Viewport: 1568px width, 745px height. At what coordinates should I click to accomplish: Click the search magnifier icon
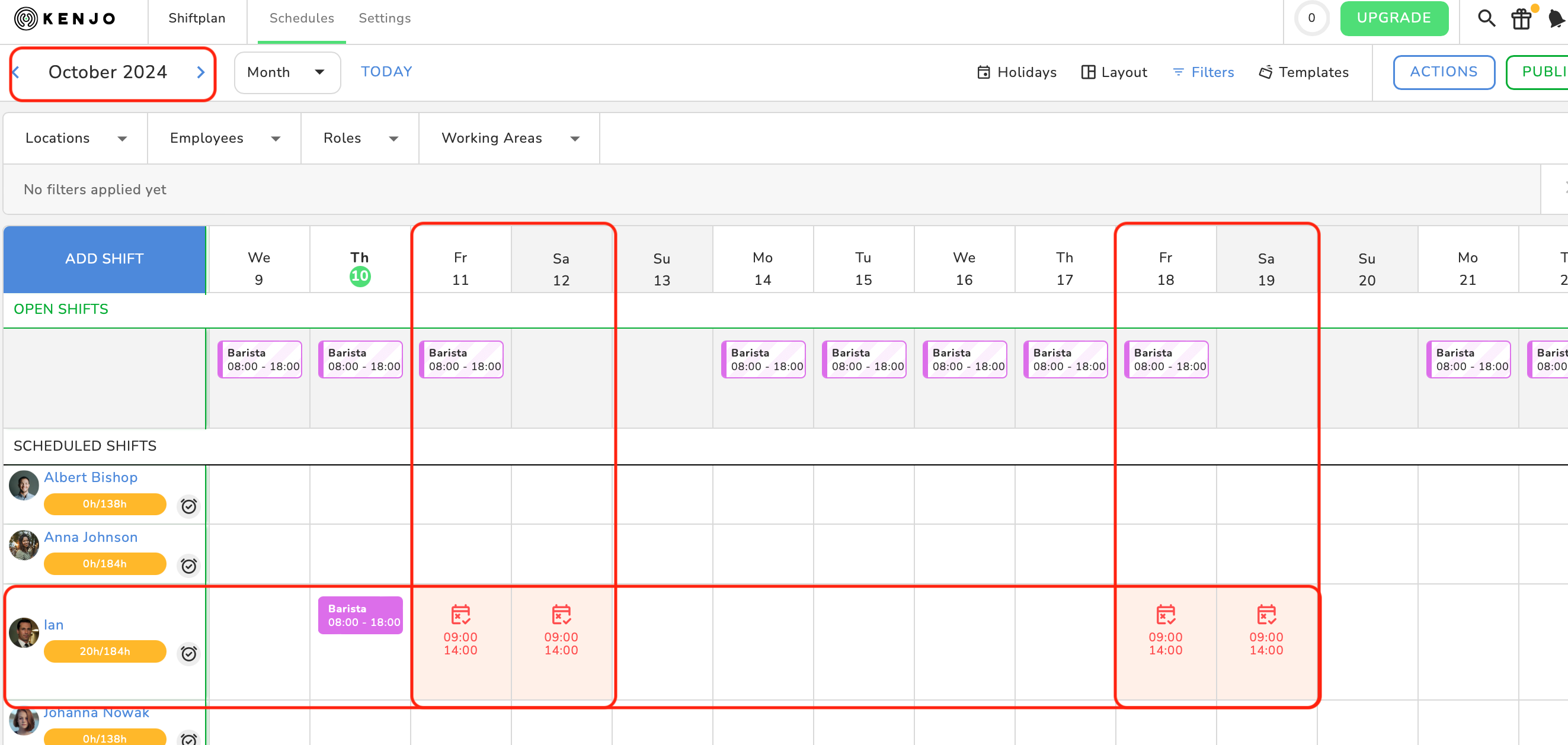(1486, 18)
